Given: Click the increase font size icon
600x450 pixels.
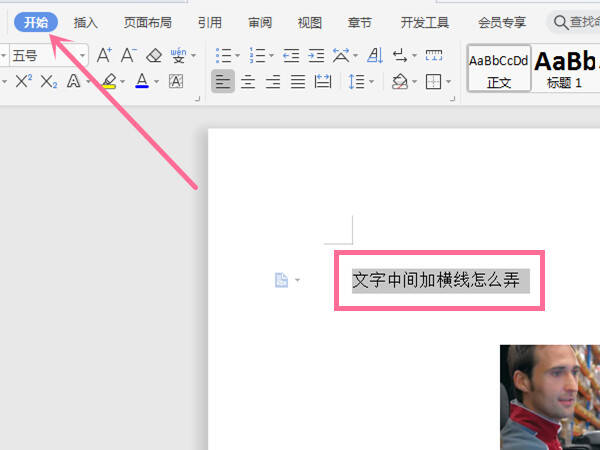Looking at the screenshot, I should click(104, 55).
